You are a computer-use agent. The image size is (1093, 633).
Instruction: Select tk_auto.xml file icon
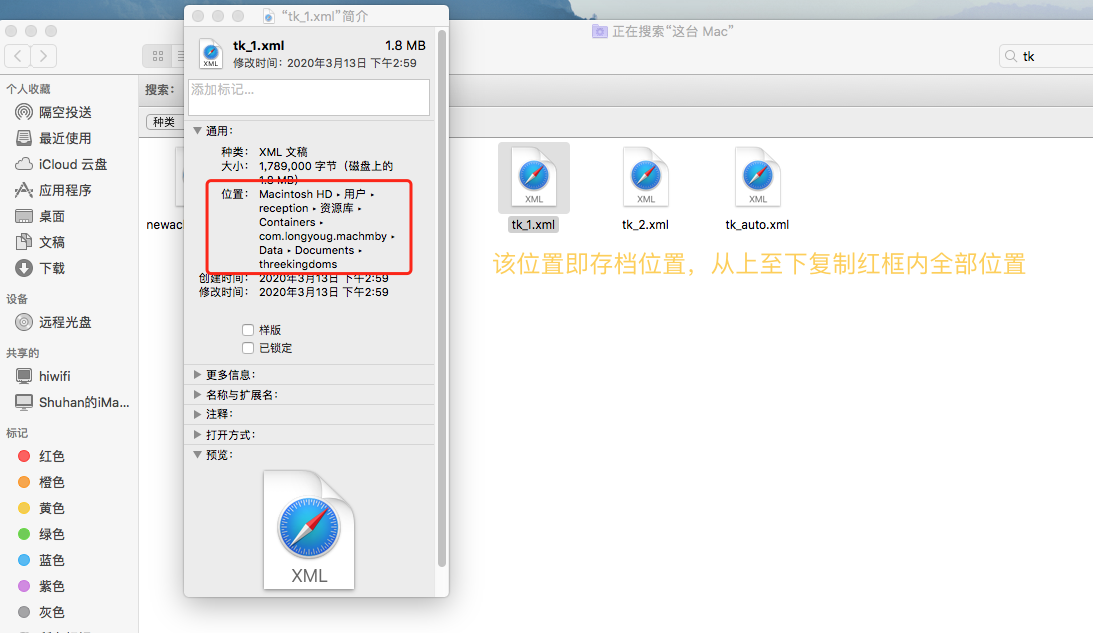758,178
